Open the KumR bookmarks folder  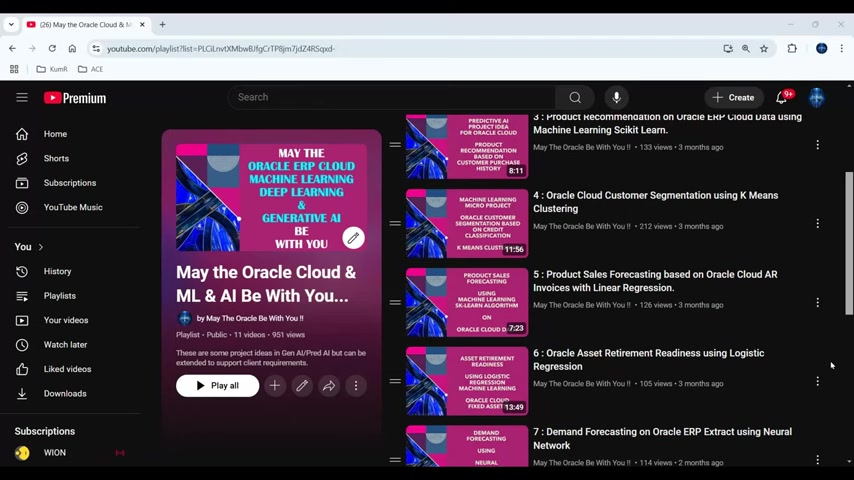click(x=52, y=69)
